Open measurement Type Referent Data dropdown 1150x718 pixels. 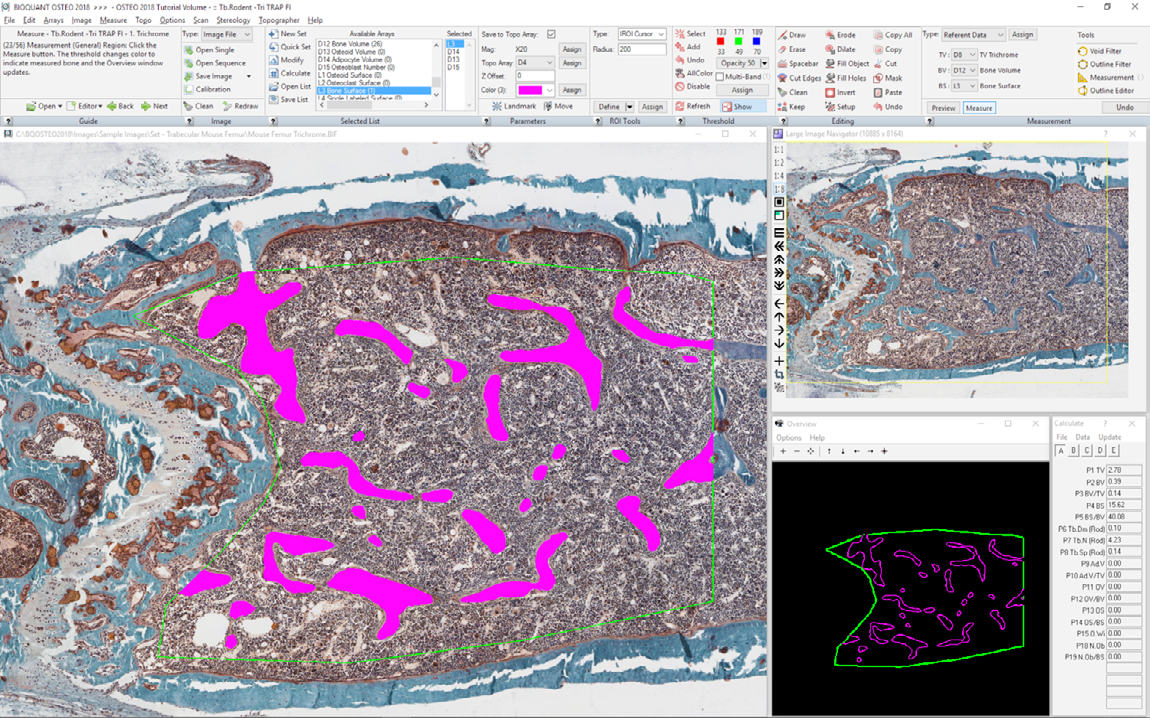[973, 34]
